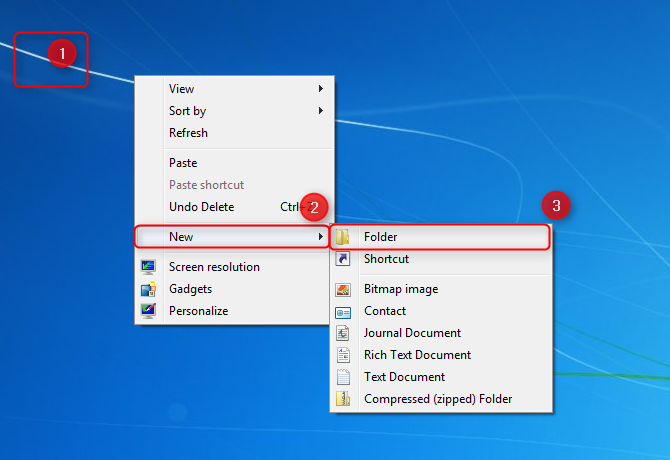Click the Journal Document icon
This screenshot has width=670, height=460.
click(343, 333)
